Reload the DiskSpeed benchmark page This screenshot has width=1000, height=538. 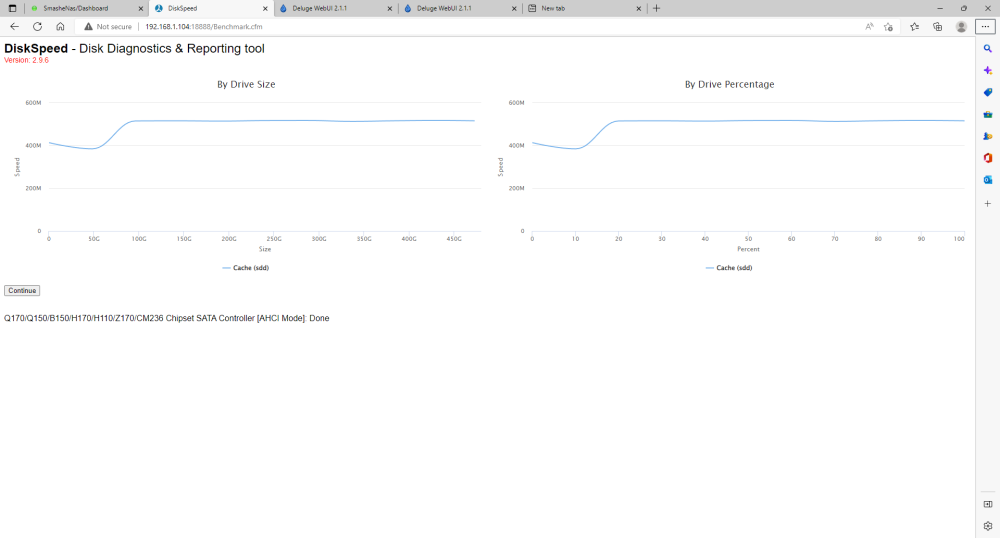click(38, 27)
